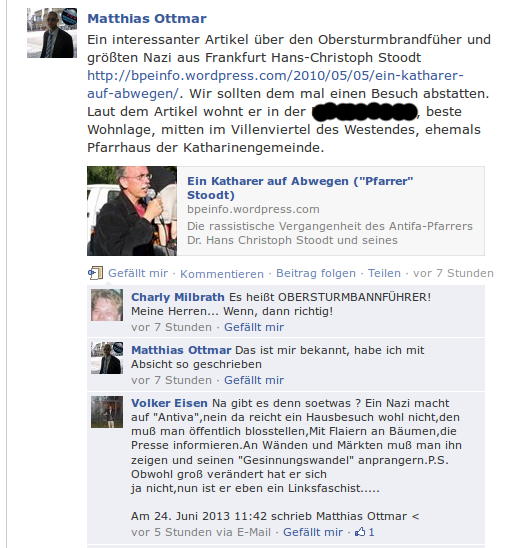
Task: Open Charly Milbrath's comment avatar
Action: click(x=107, y=305)
